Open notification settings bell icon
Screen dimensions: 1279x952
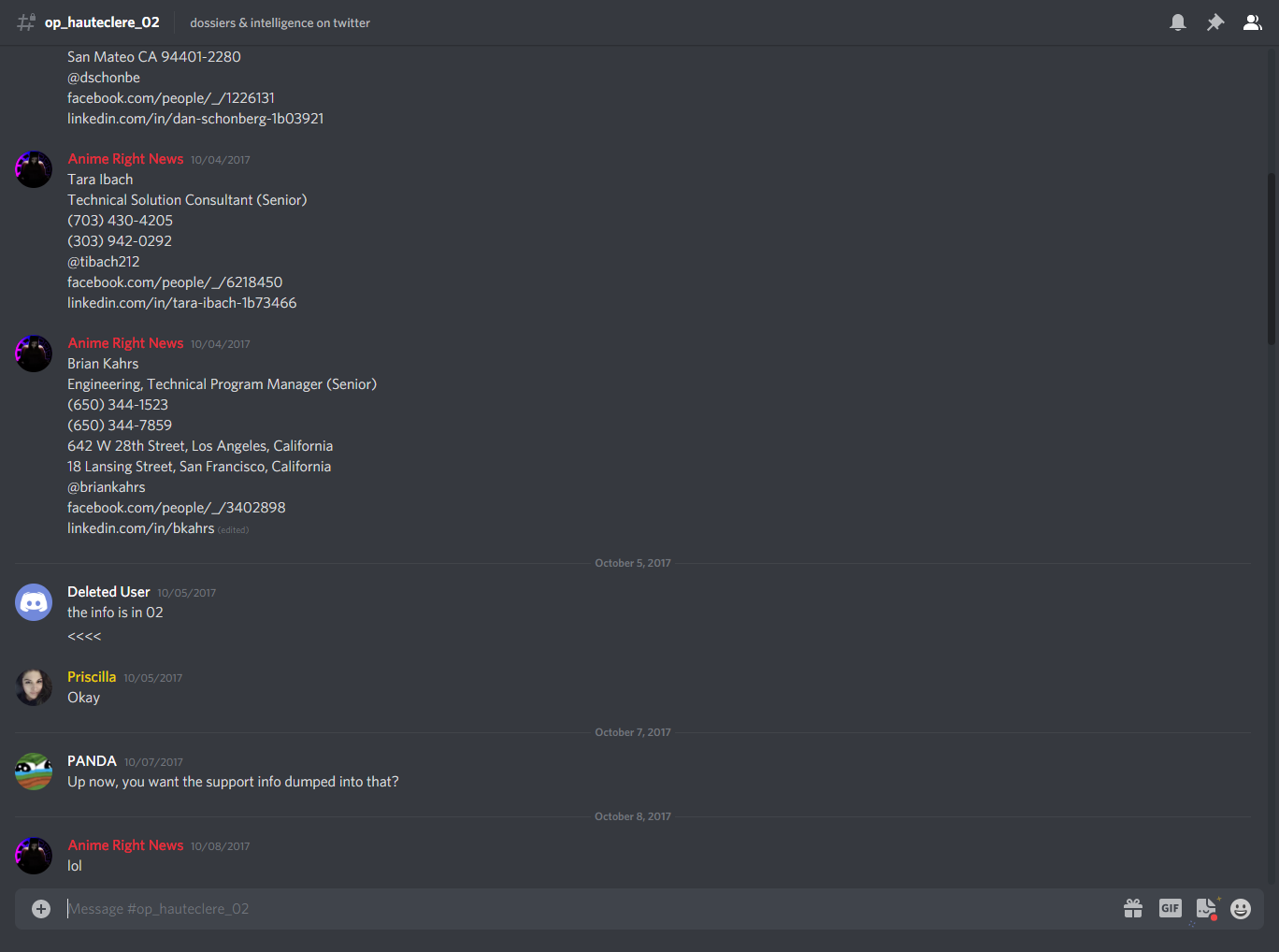coord(1178,22)
